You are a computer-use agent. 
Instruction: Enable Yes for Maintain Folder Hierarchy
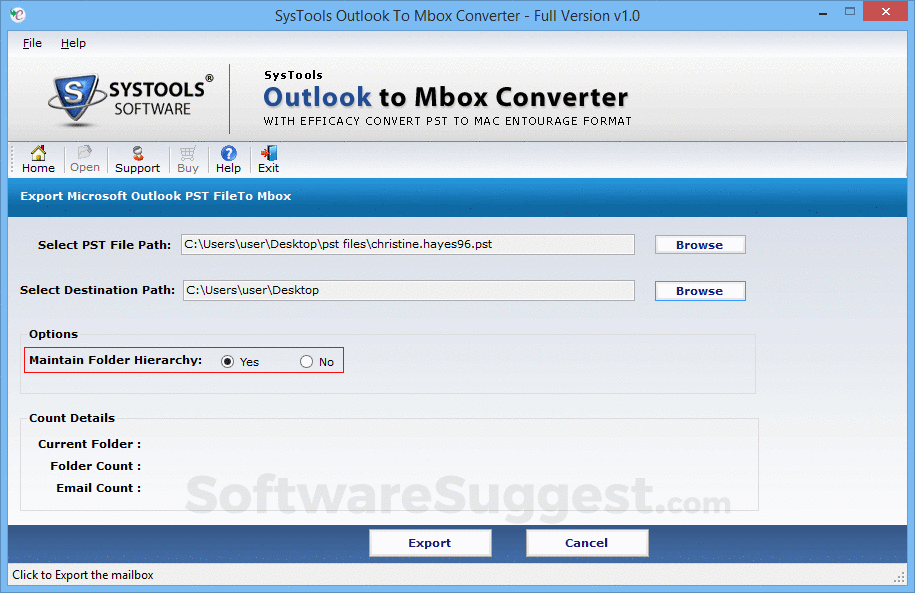[228, 361]
